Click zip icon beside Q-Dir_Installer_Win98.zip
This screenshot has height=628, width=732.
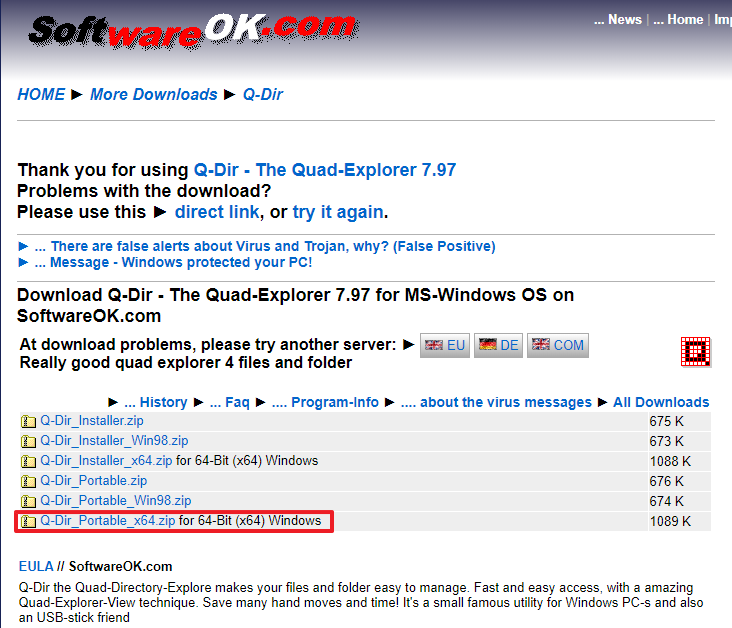click(28, 441)
